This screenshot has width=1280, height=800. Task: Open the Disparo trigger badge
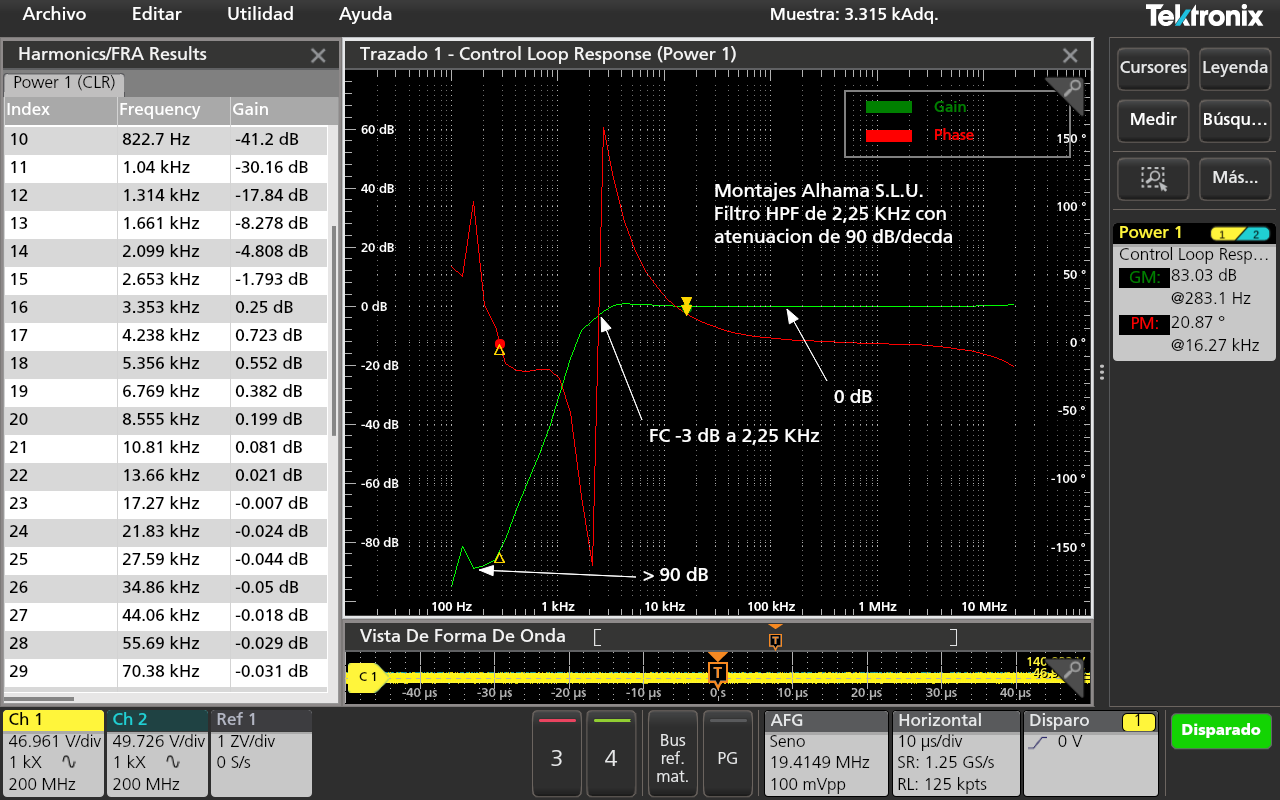coord(1089,753)
